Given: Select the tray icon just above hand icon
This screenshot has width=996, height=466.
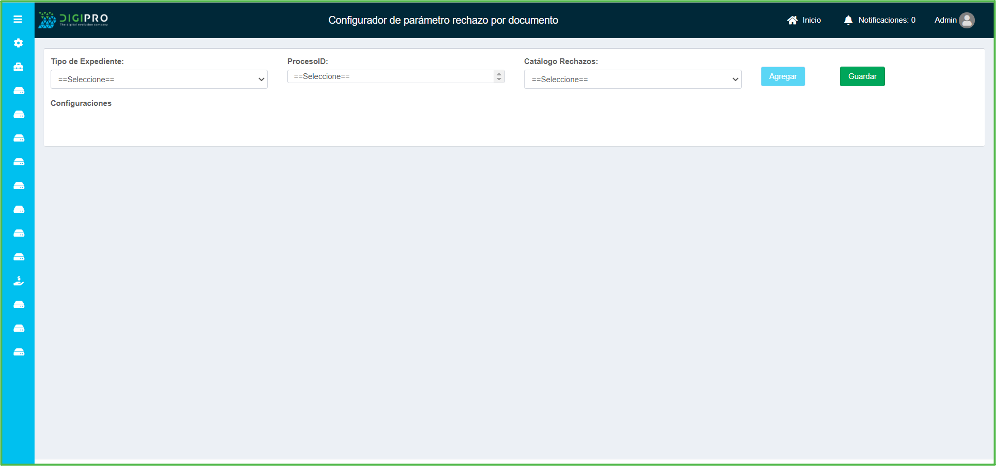Looking at the screenshot, I should click(18, 257).
